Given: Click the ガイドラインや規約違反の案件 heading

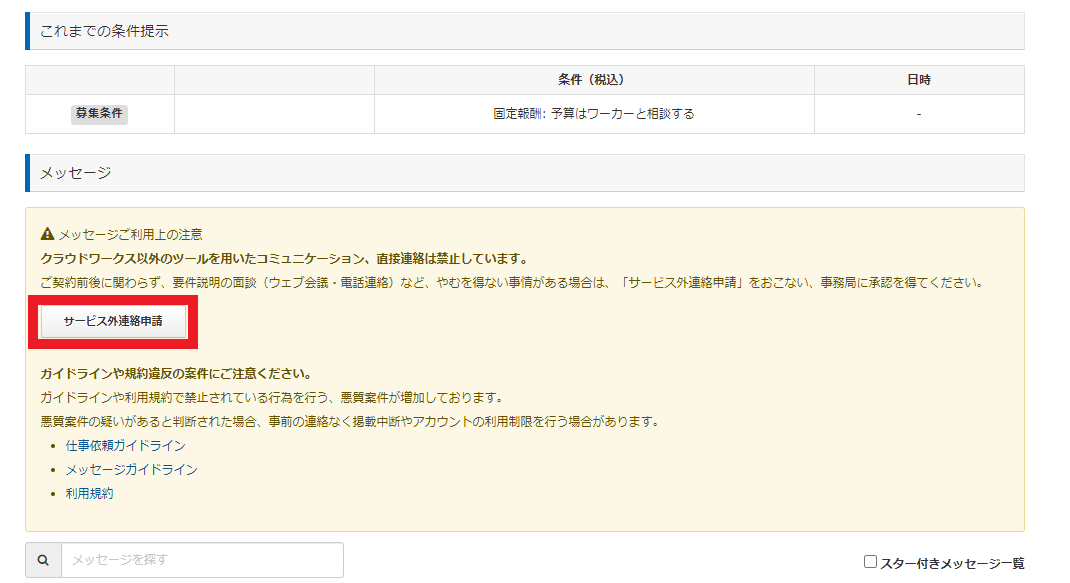Looking at the screenshot, I should 175,374.
